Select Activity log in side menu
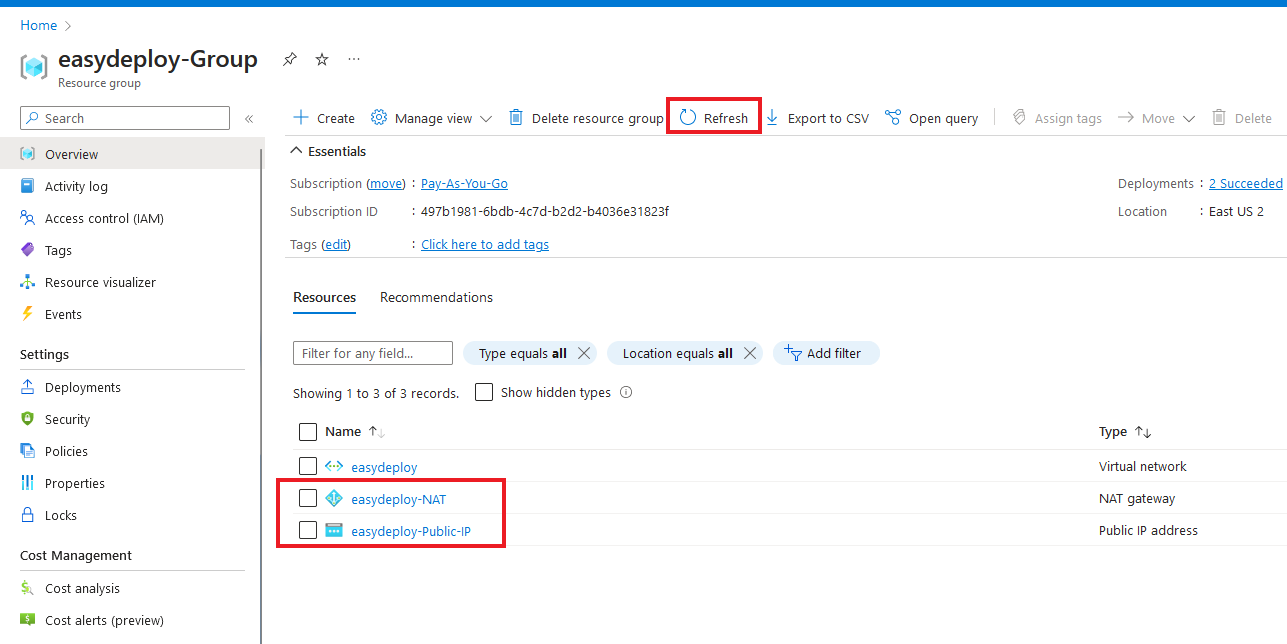The width and height of the screenshot is (1287, 644). tap(76, 186)
